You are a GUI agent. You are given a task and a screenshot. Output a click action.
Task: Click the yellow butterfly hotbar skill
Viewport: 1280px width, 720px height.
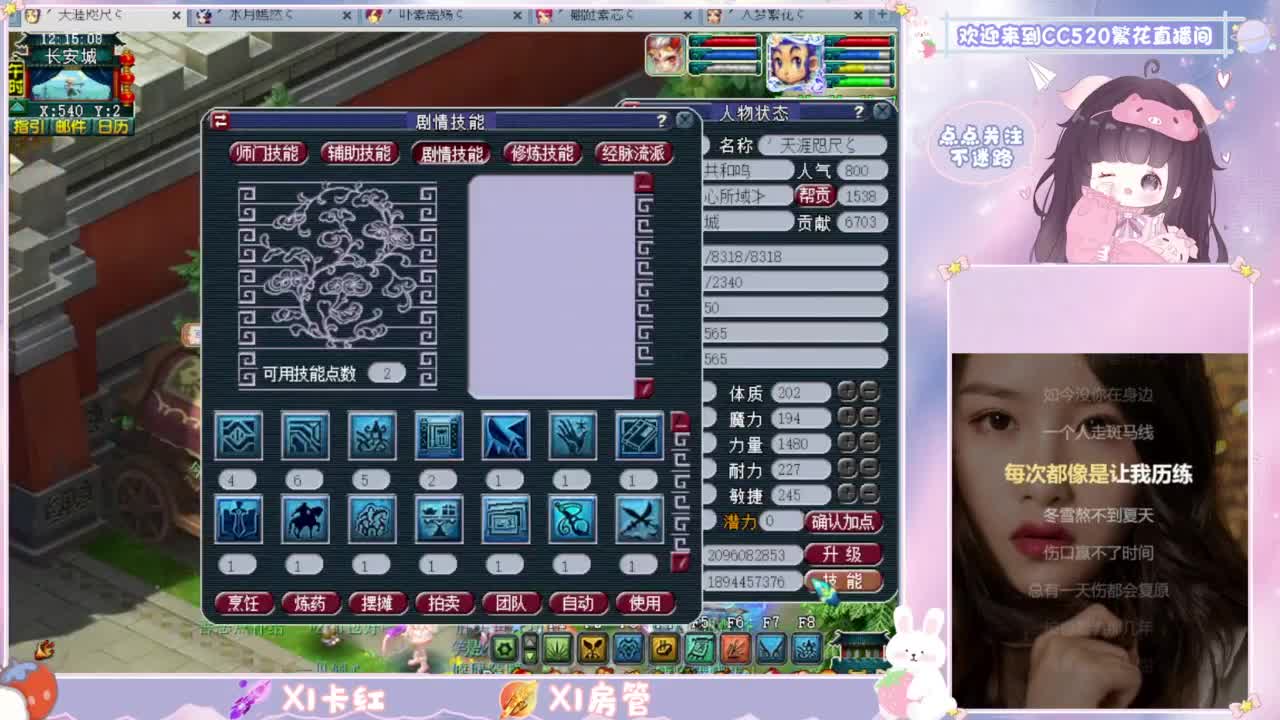tap(593, 649)
